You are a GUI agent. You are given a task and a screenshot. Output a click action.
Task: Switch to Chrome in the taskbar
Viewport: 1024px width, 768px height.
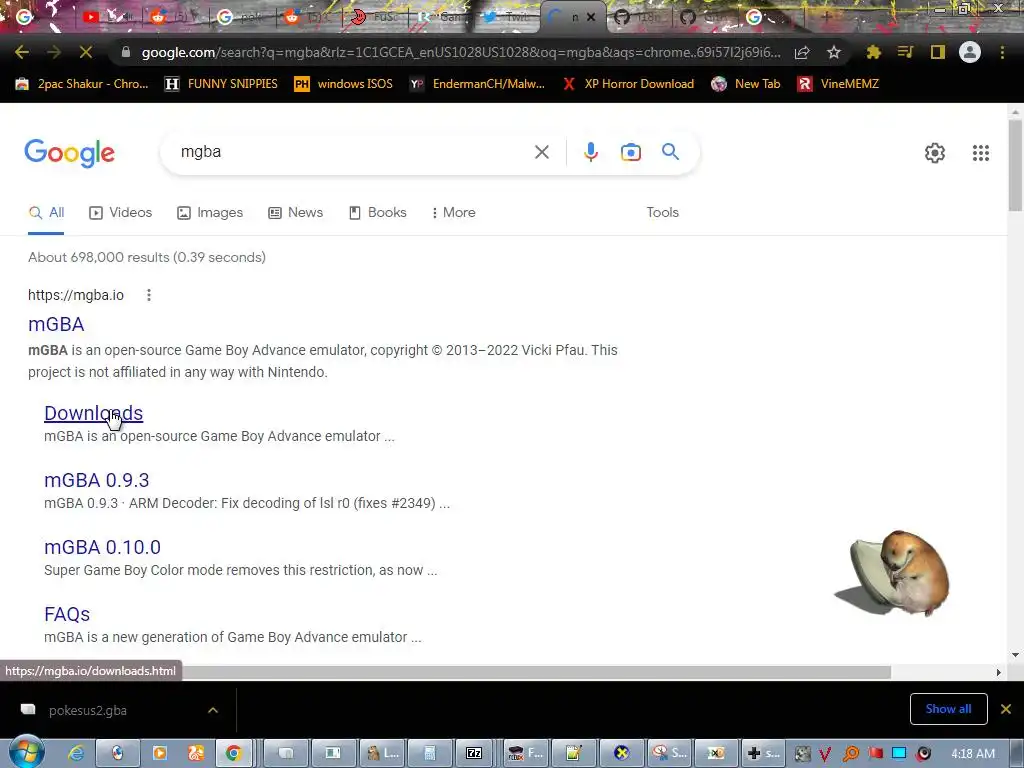(233, 753)
